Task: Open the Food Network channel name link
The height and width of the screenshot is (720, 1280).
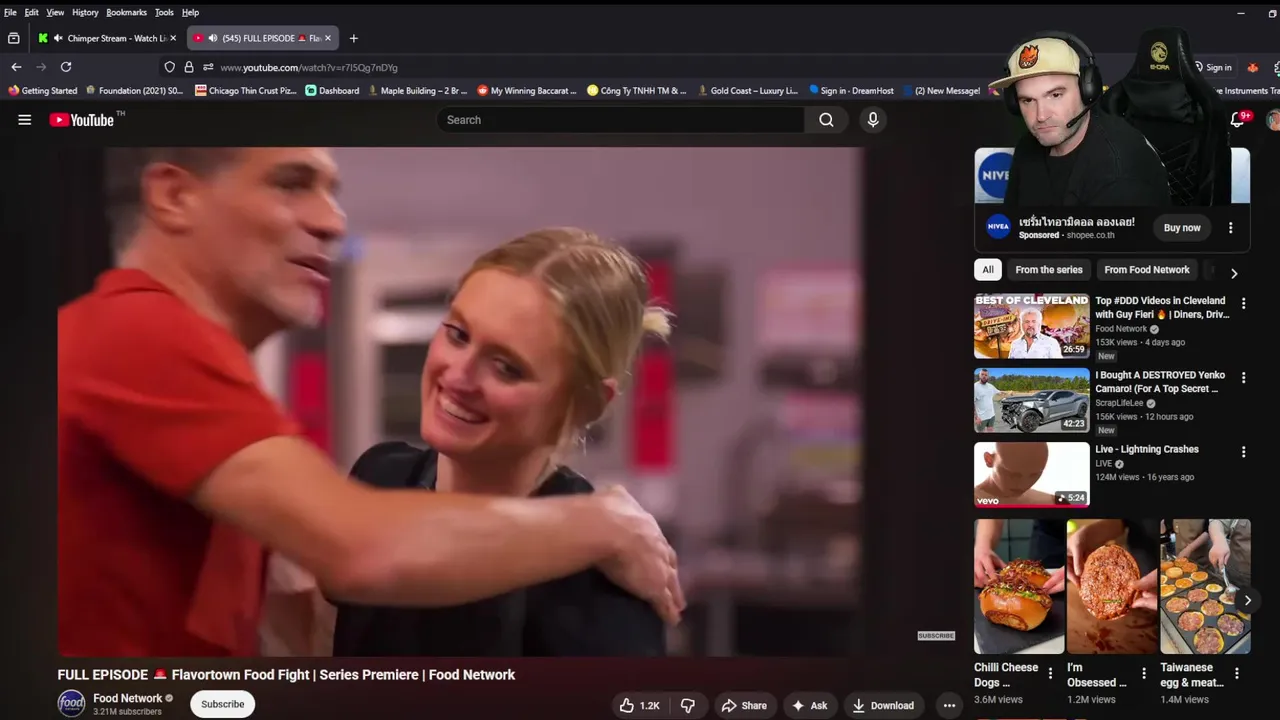Action: (x=127, y=698)
